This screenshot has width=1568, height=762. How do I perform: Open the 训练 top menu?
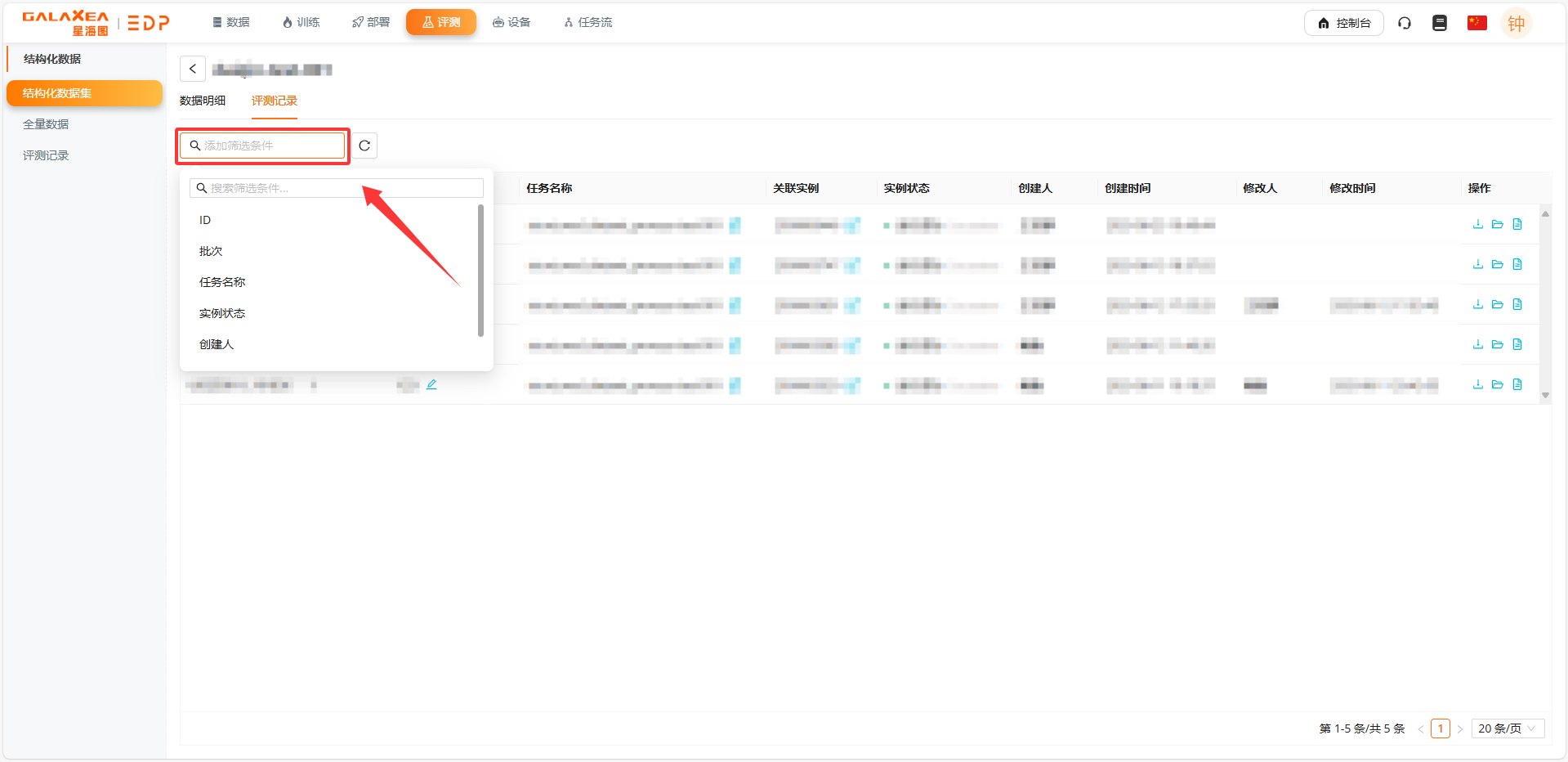301,22
